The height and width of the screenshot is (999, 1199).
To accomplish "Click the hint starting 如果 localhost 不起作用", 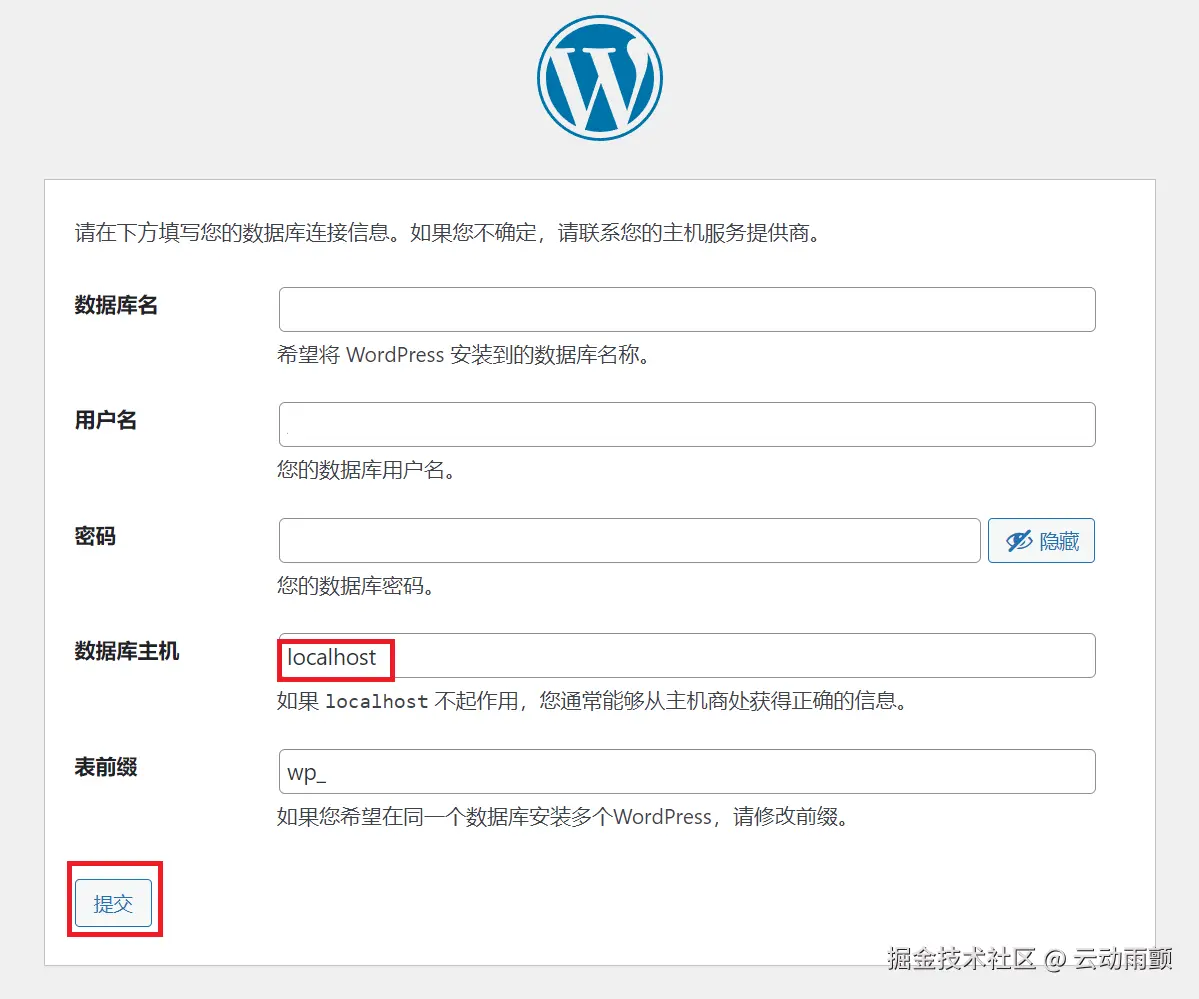I will pyautogui.click(x=593, y=701).
